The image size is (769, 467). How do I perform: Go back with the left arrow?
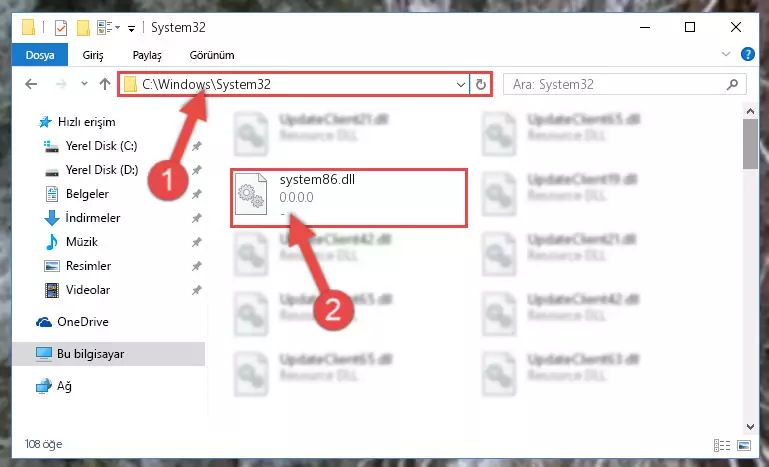(31, 84)
